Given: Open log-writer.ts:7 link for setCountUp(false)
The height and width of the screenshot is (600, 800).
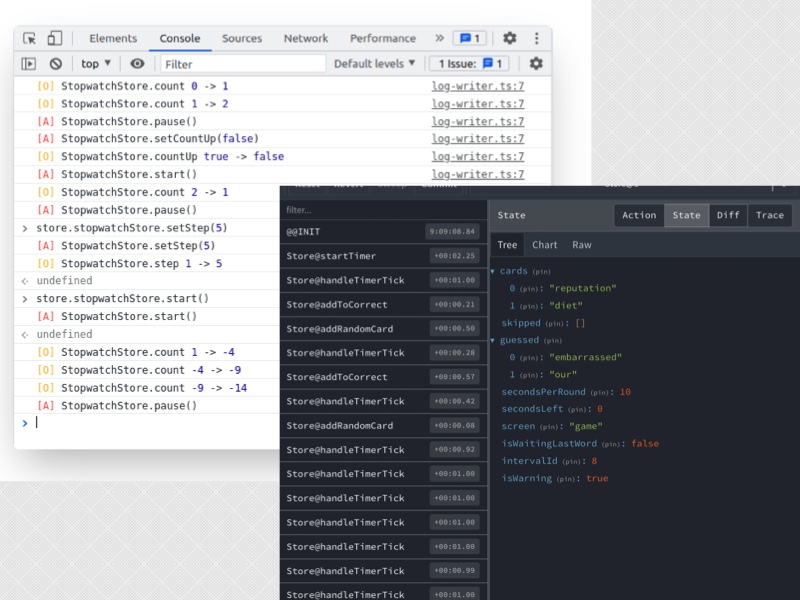Looking at the screenshot, I should (x=478, y=138).
